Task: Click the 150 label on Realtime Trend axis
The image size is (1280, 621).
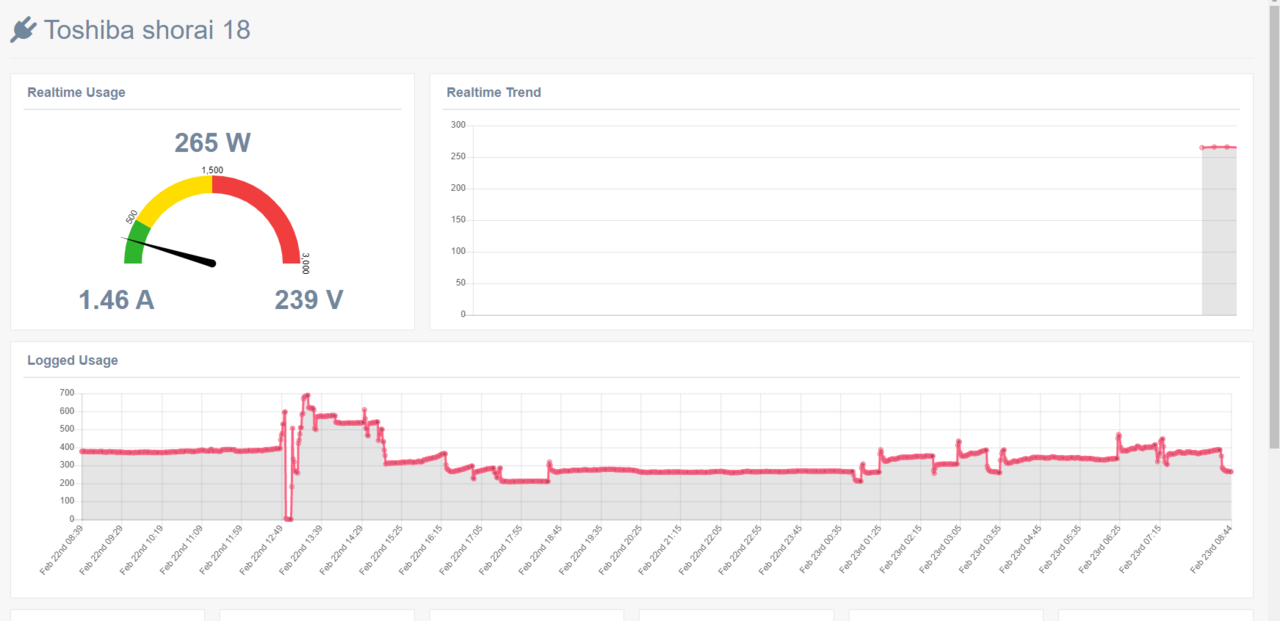Action: click(458, 220)
